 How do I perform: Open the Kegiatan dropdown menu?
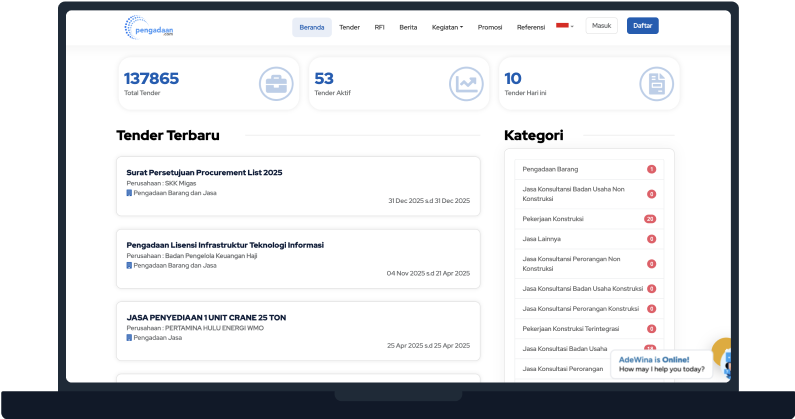447,27
